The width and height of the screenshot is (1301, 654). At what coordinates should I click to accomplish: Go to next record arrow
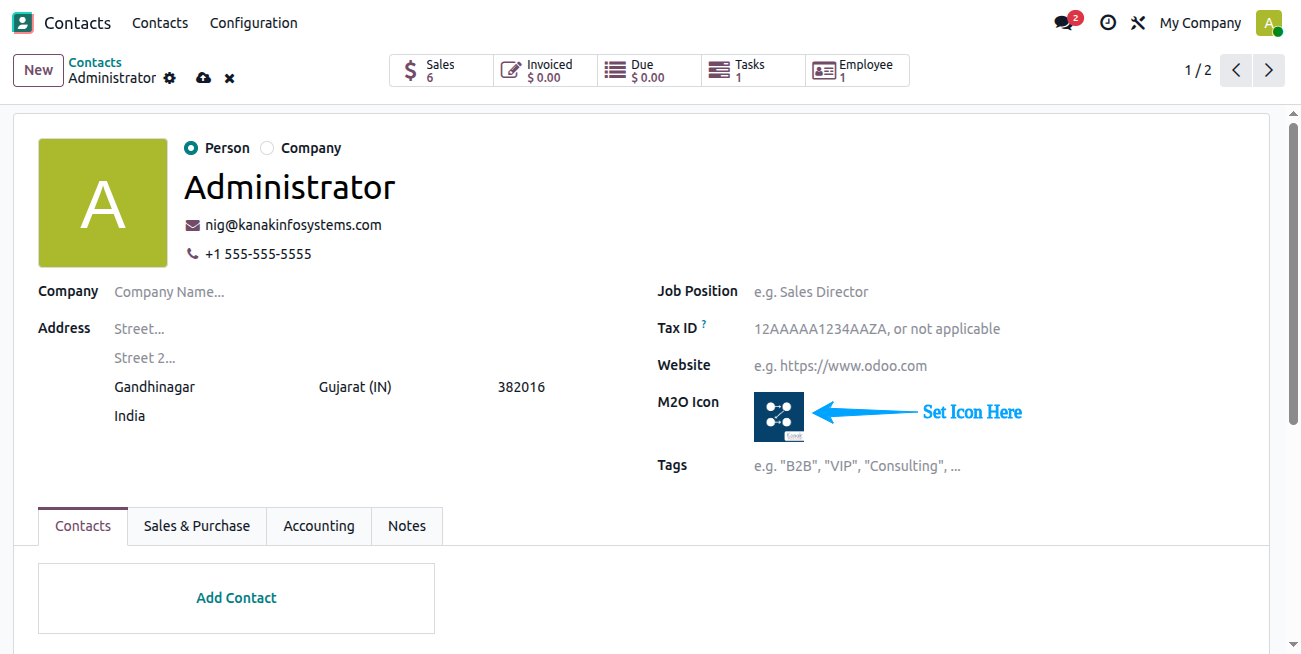click(x=1269, y=70)
